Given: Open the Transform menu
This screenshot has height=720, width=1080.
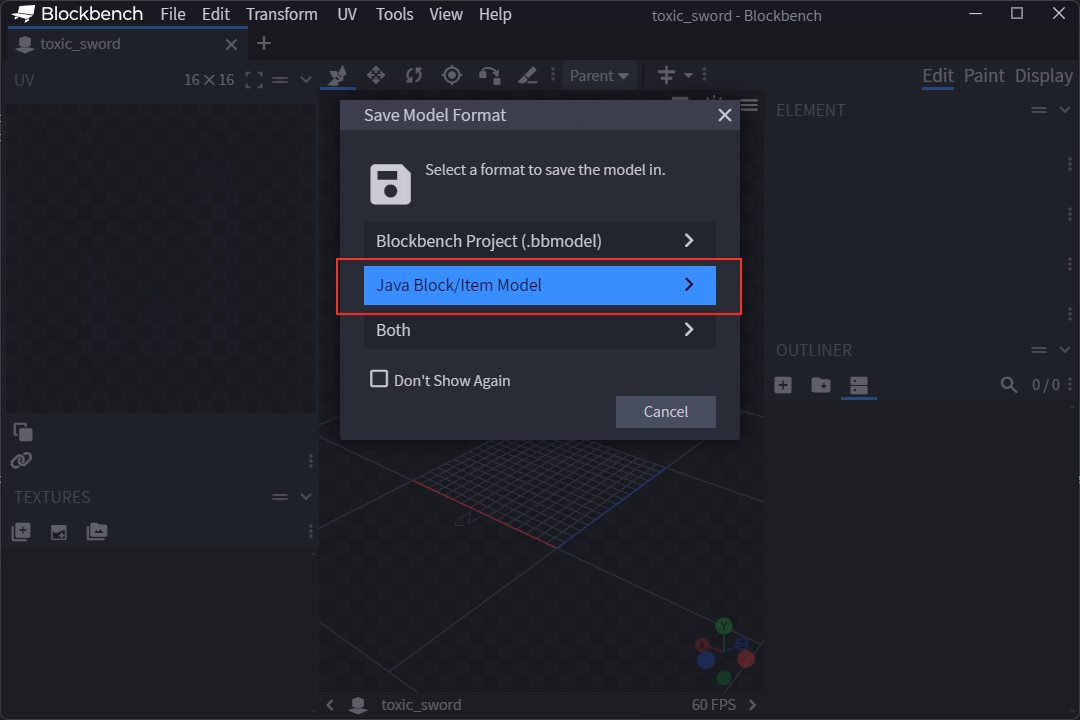Looking at the screenshot, I should coord(282,14).
